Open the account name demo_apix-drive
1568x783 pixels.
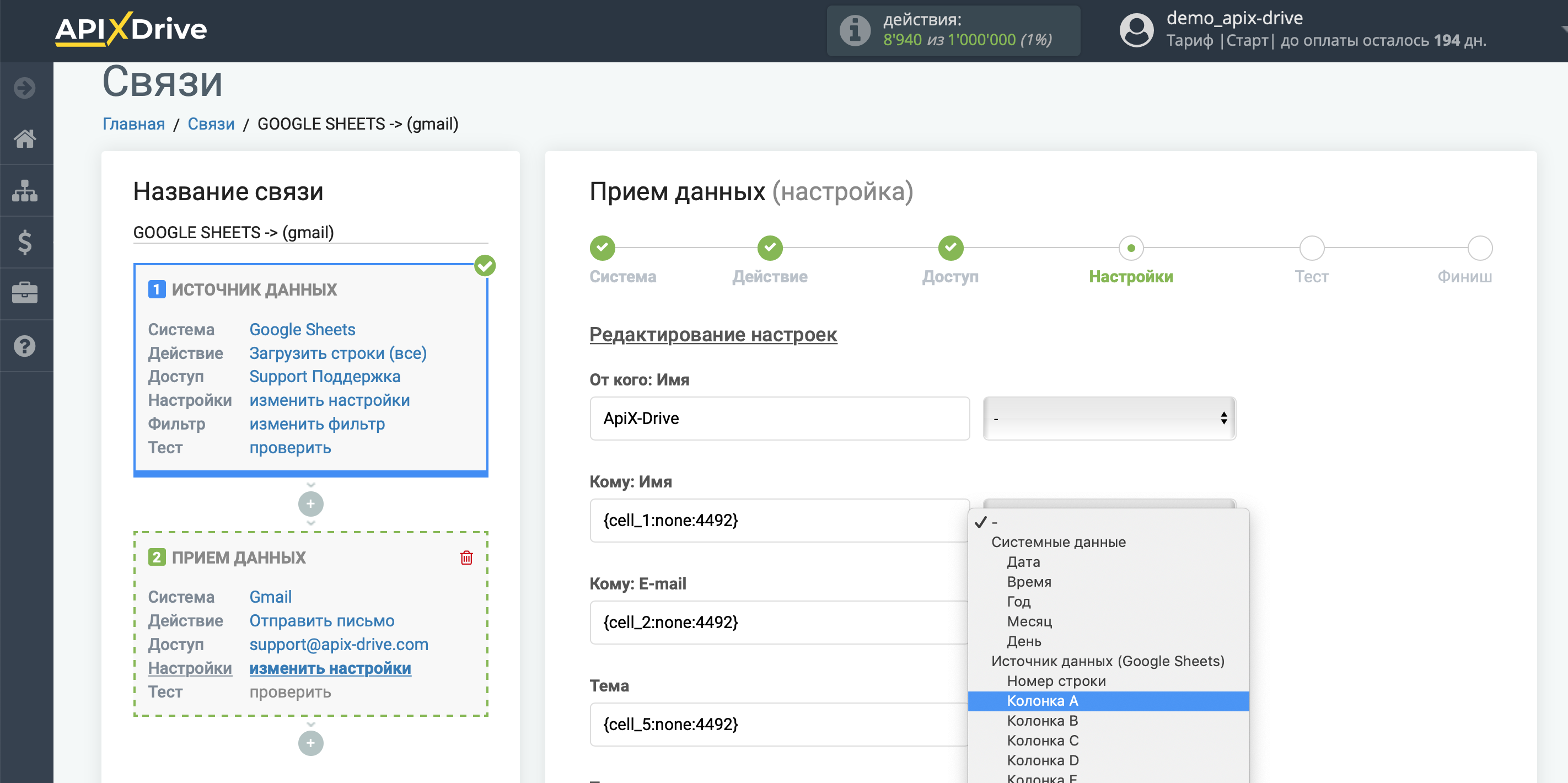click(x=1234, y=18)
